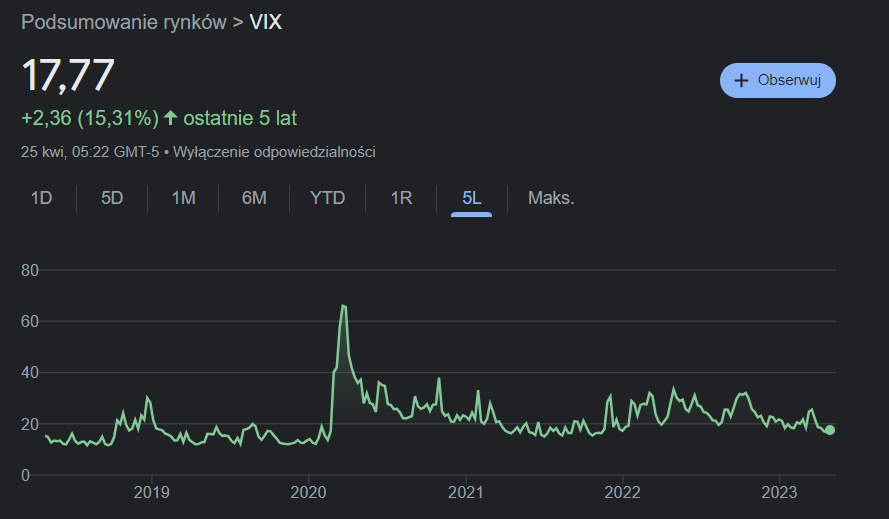Show the Maks. full history range
The image size is (889, 519).
(551, 198)
